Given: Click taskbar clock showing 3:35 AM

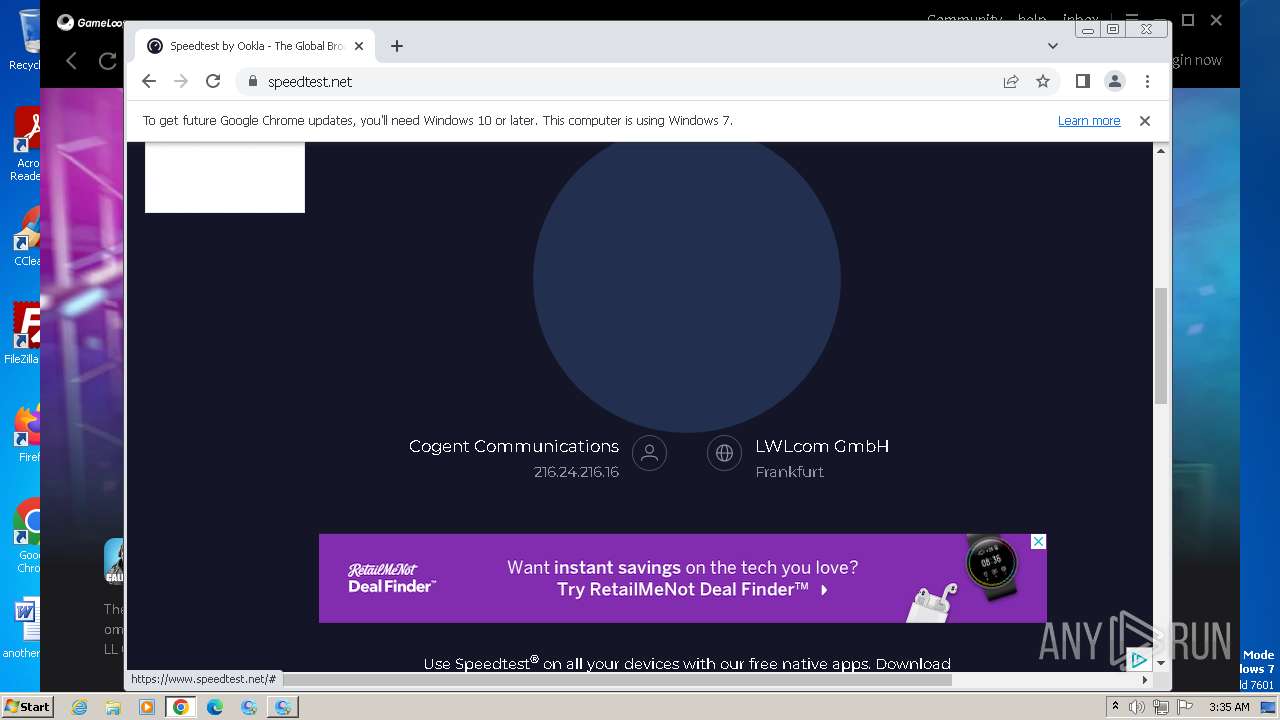Looking at the screenshot, I should [x=1229, y=707].
